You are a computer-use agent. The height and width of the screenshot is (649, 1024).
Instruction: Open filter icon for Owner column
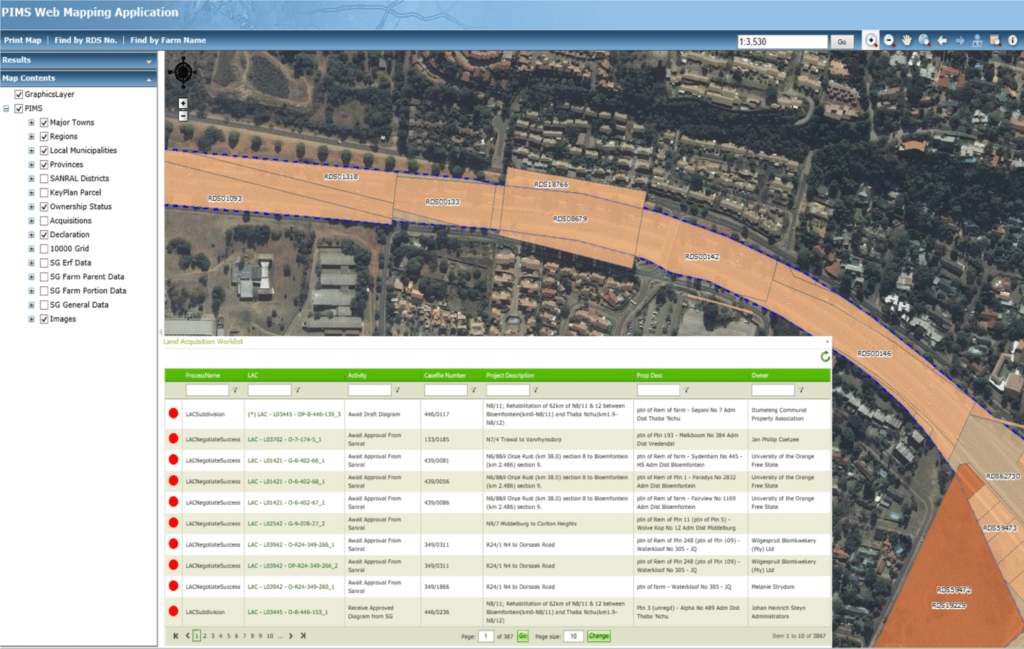[801, 390]
